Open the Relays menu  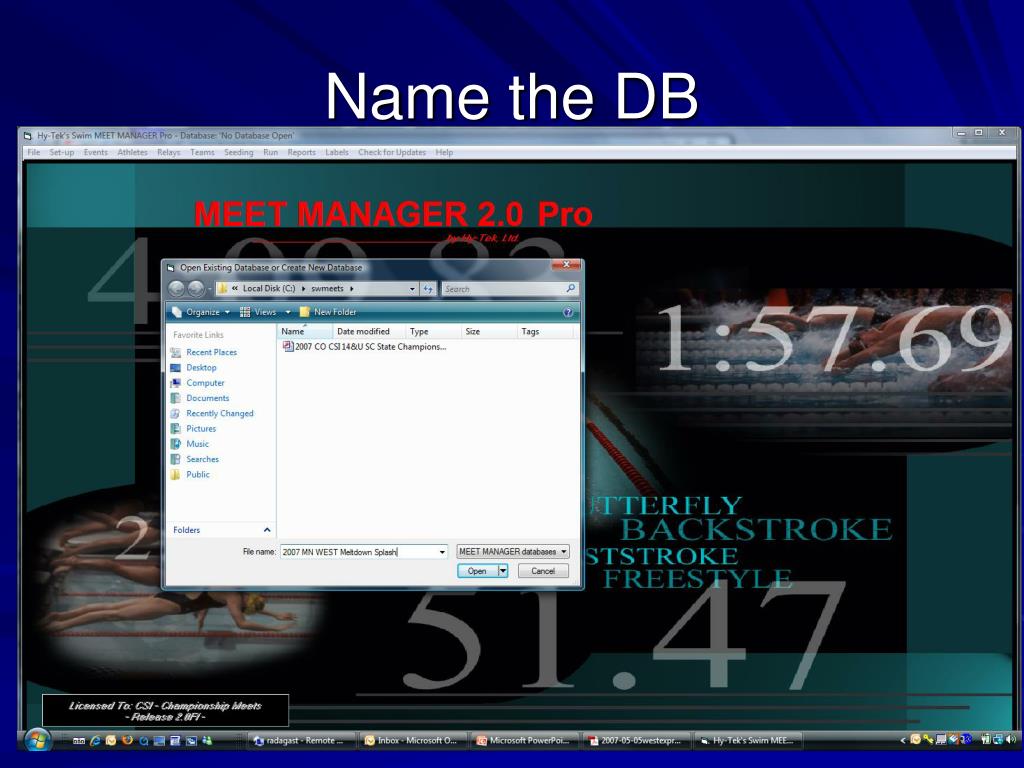[168, 152]
